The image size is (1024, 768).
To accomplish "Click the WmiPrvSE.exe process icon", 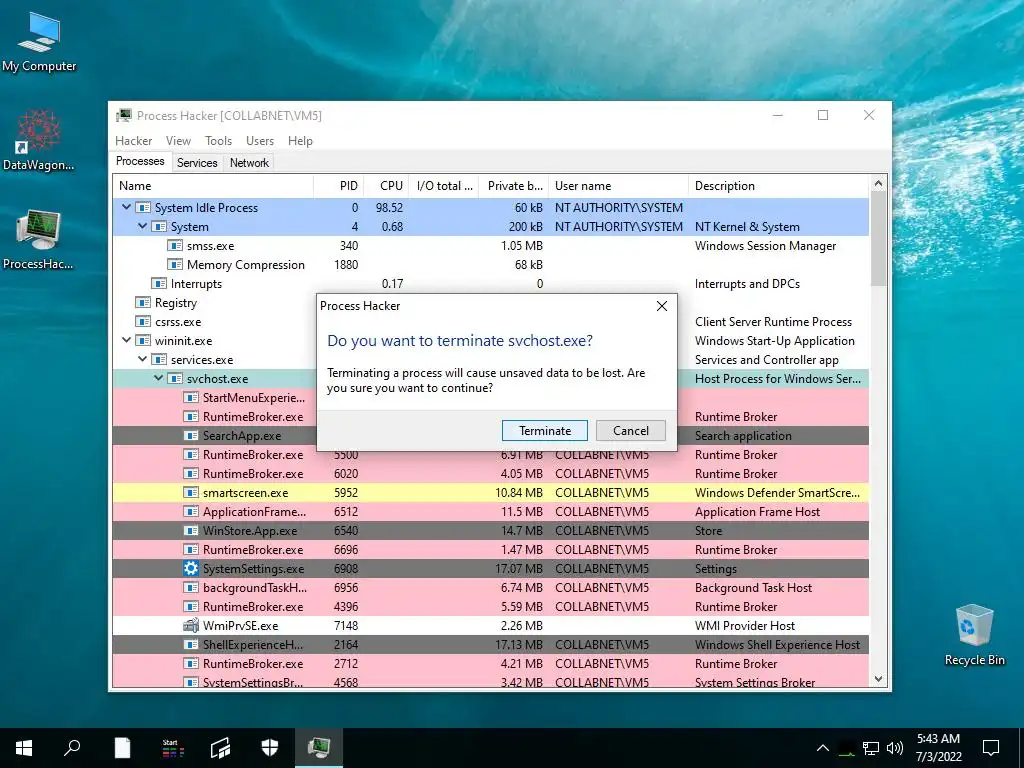I will click(191, 625).
